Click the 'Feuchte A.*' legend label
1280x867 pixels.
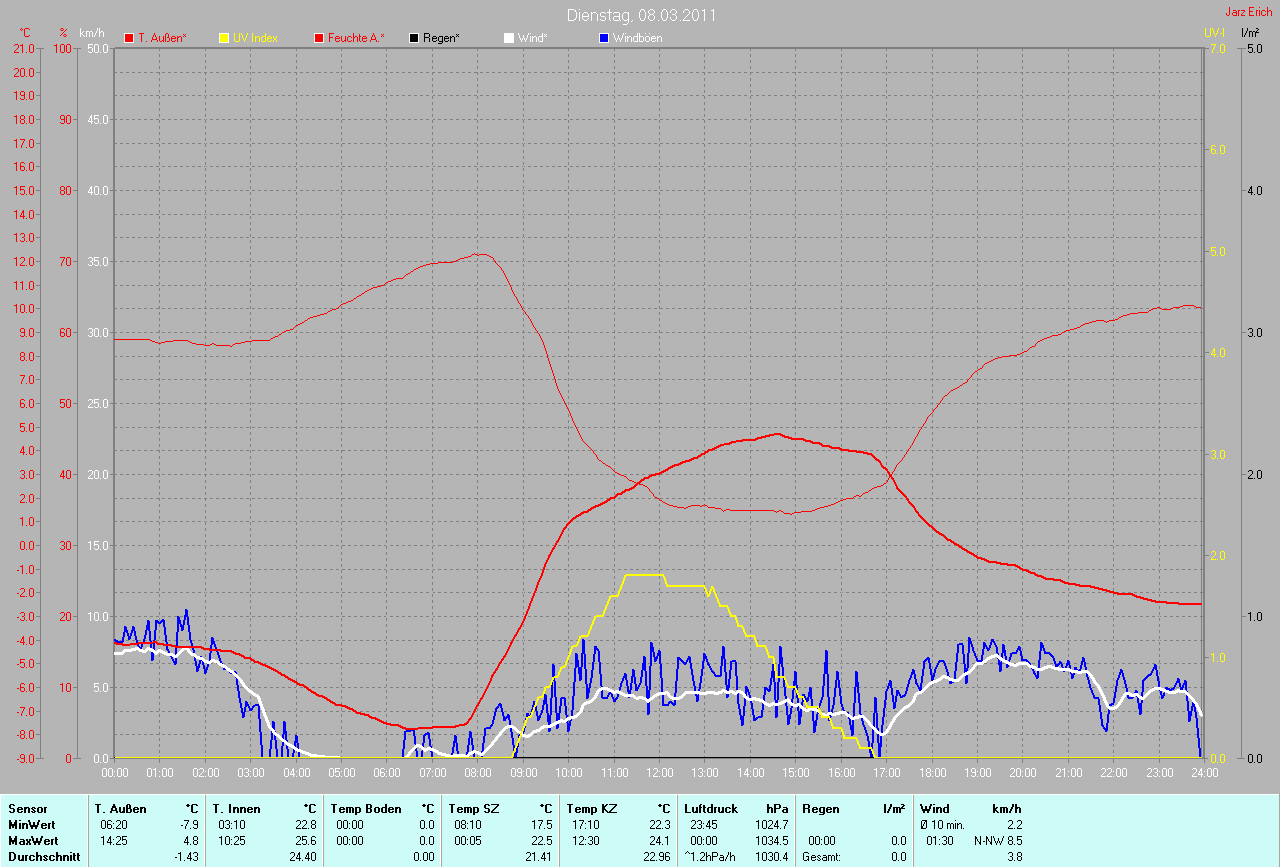tap(356, 38)
